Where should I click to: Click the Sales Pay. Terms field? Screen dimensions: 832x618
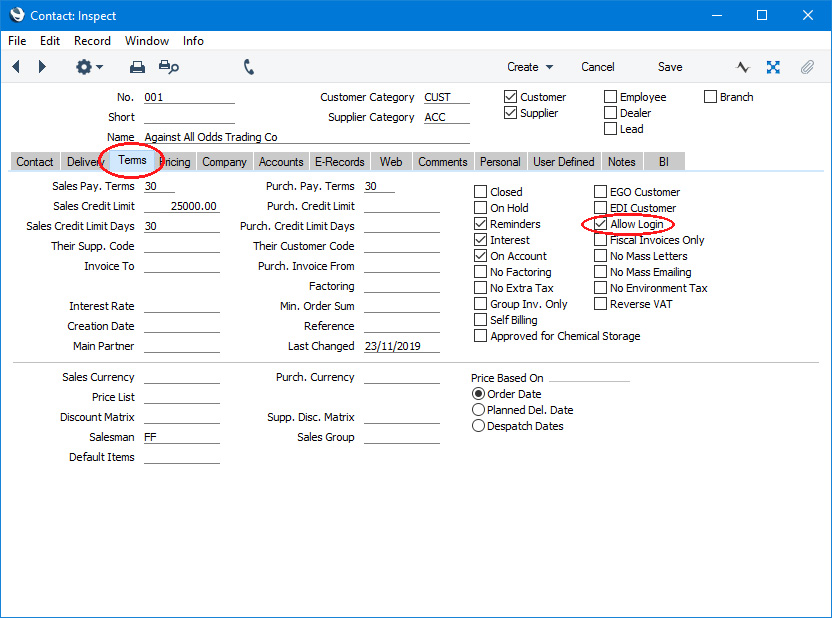pyautogui.click(x=159, y=186)
